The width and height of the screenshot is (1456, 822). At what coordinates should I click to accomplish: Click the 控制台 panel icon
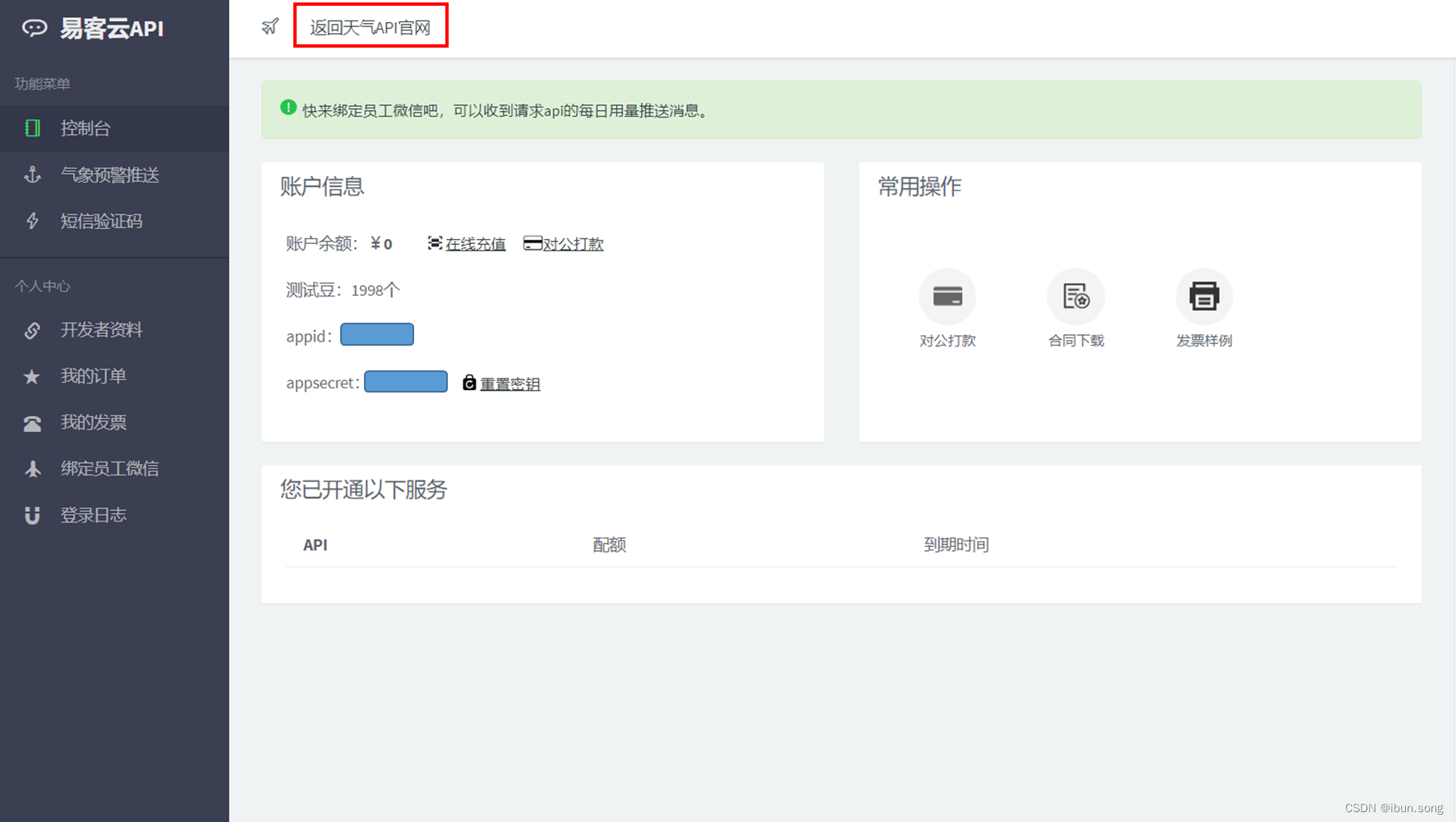pyautogui.click(x=32, y=128)
